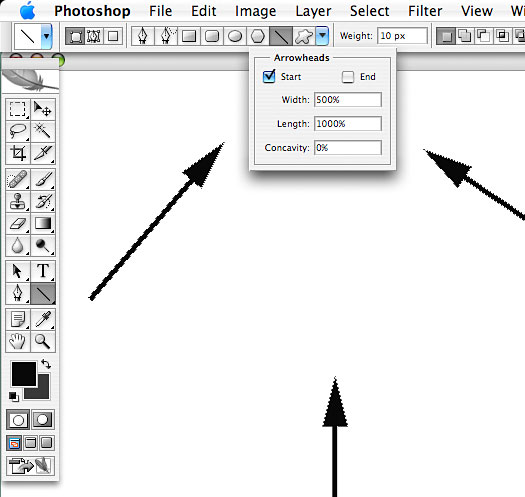
Task: Switch to Paths mode
Action: tap(94, 36)
